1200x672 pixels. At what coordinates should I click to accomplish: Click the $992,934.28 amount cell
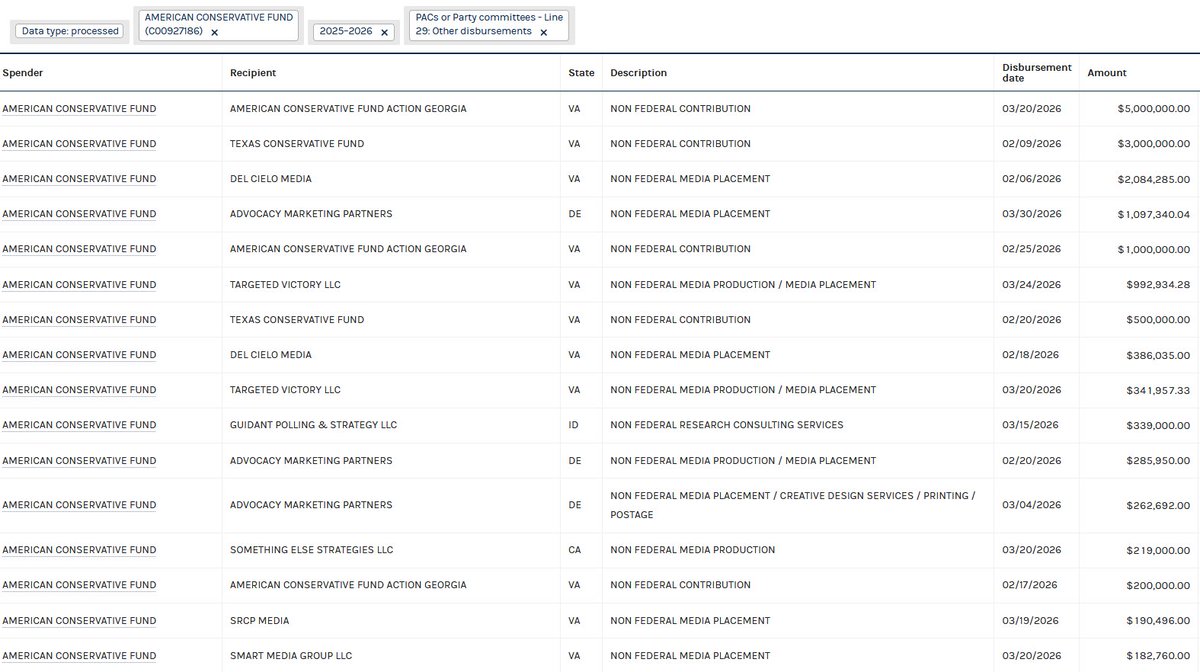coord(1158,284)
